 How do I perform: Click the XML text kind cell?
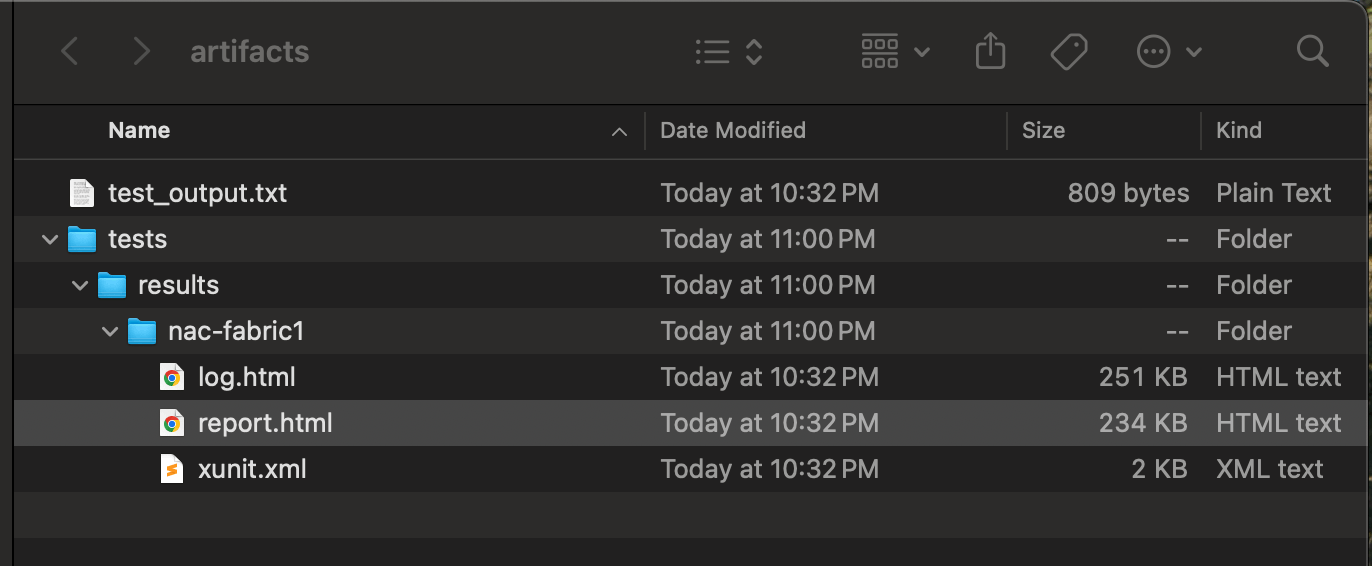pos(1270,469)
